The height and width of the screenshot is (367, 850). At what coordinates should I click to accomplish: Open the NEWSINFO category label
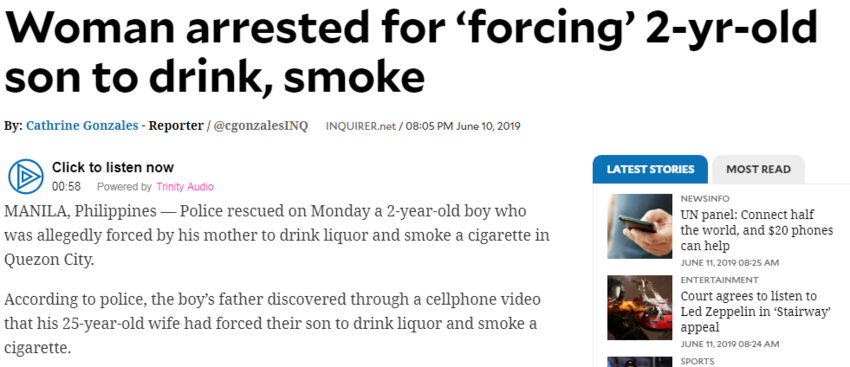[705, 198]
